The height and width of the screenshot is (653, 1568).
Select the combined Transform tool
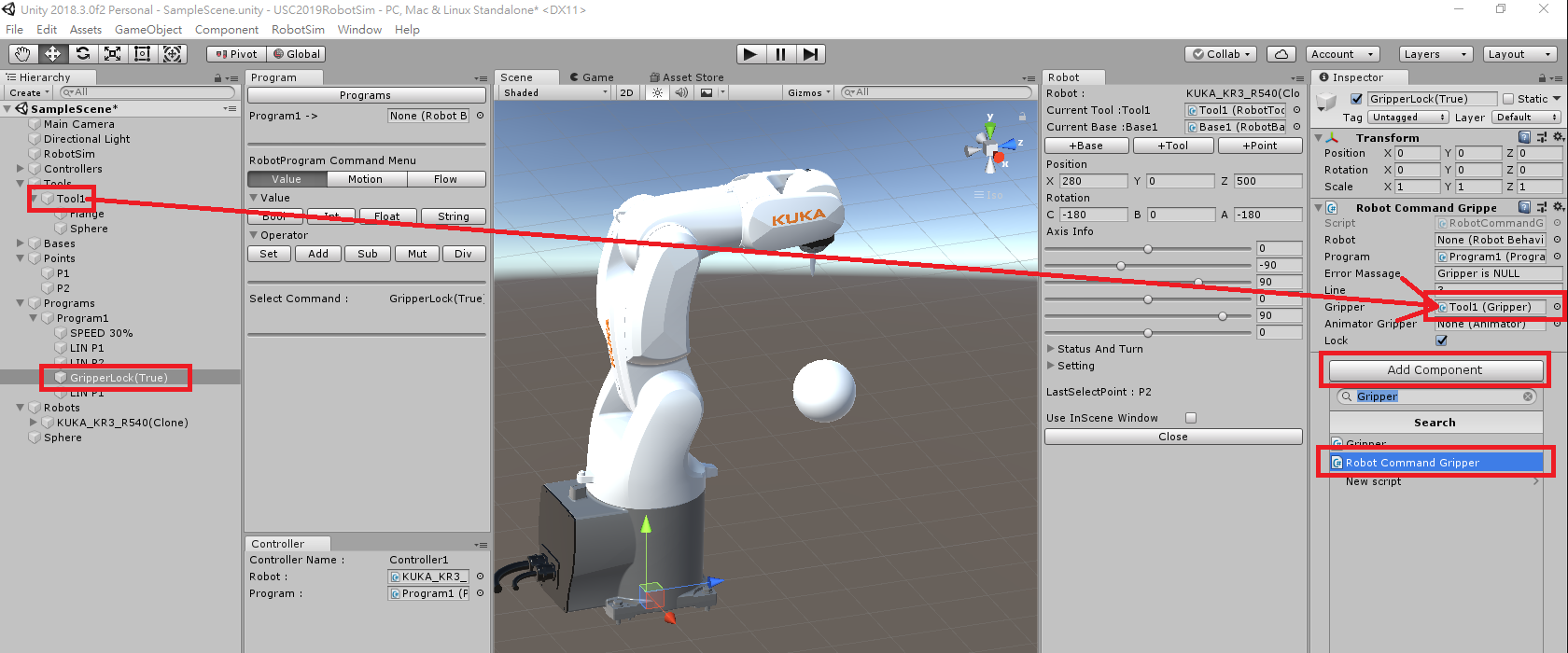point(173,54)
